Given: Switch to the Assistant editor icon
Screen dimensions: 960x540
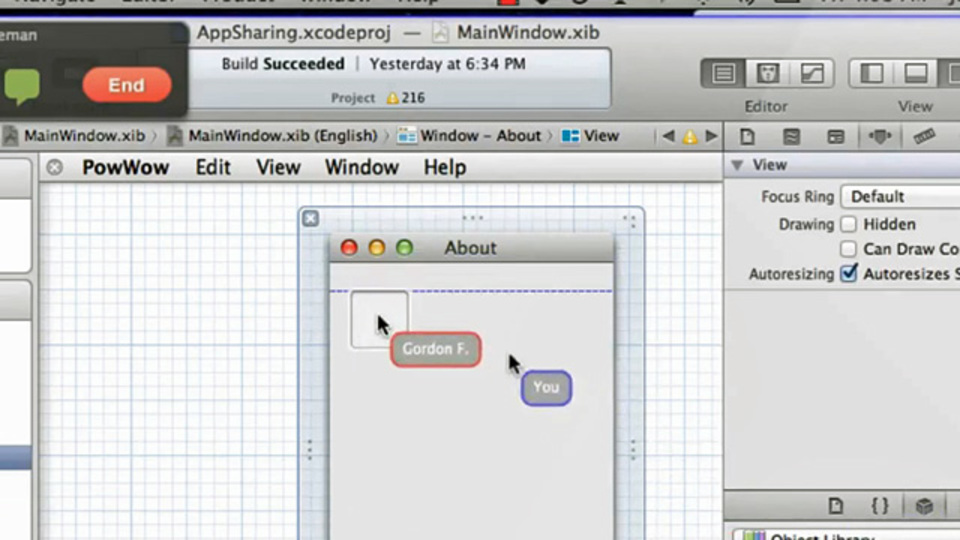Looking at the screenshot, I should click(x=768, y=73).
